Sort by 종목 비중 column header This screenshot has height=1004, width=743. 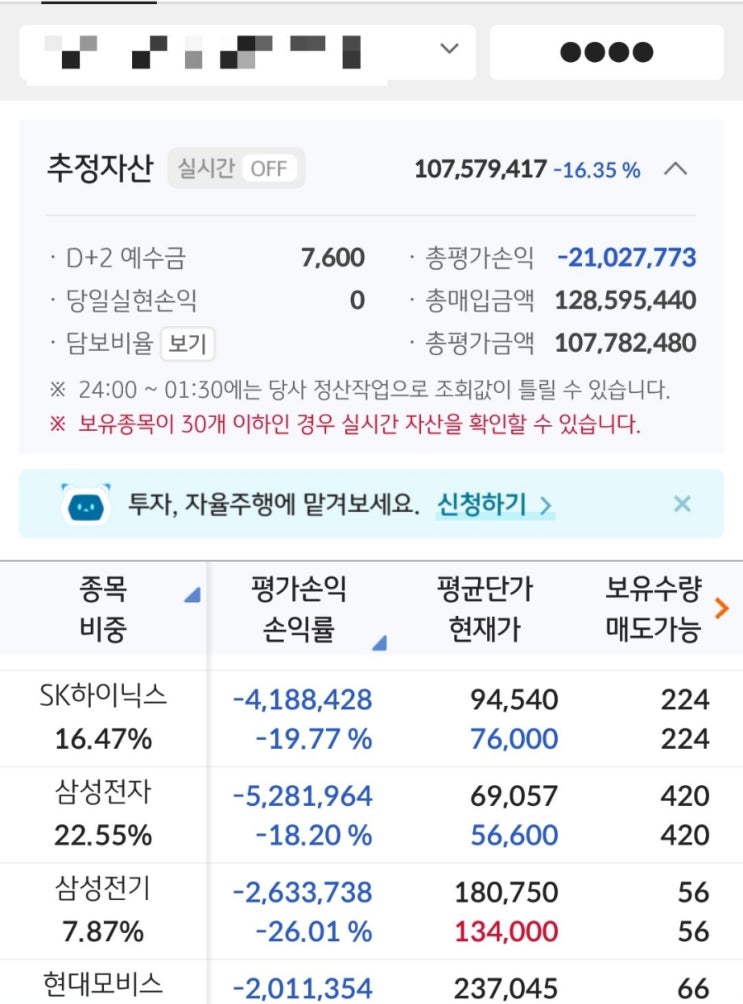tap(103, 608)
